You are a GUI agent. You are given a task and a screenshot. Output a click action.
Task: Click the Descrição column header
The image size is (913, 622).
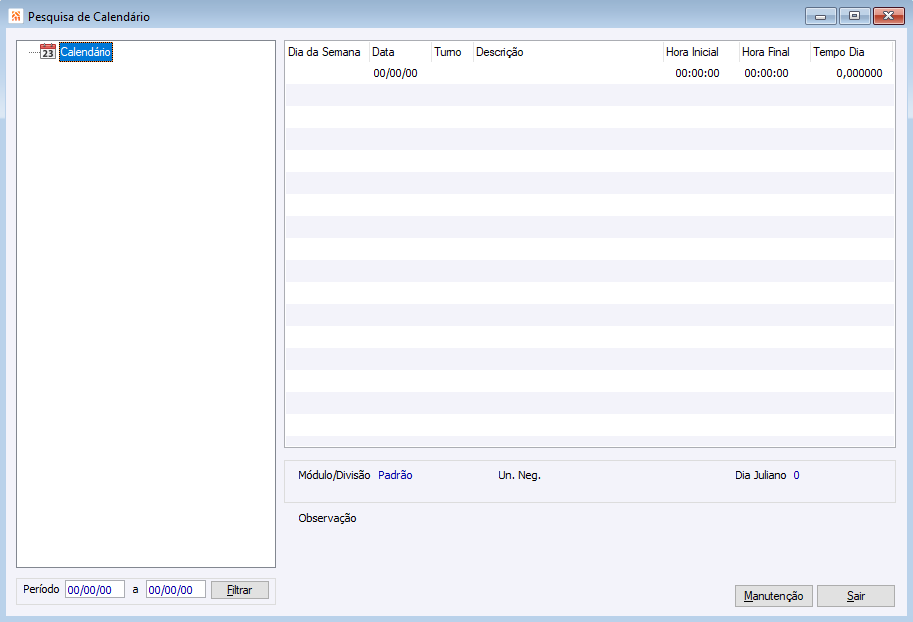point(568,52)
